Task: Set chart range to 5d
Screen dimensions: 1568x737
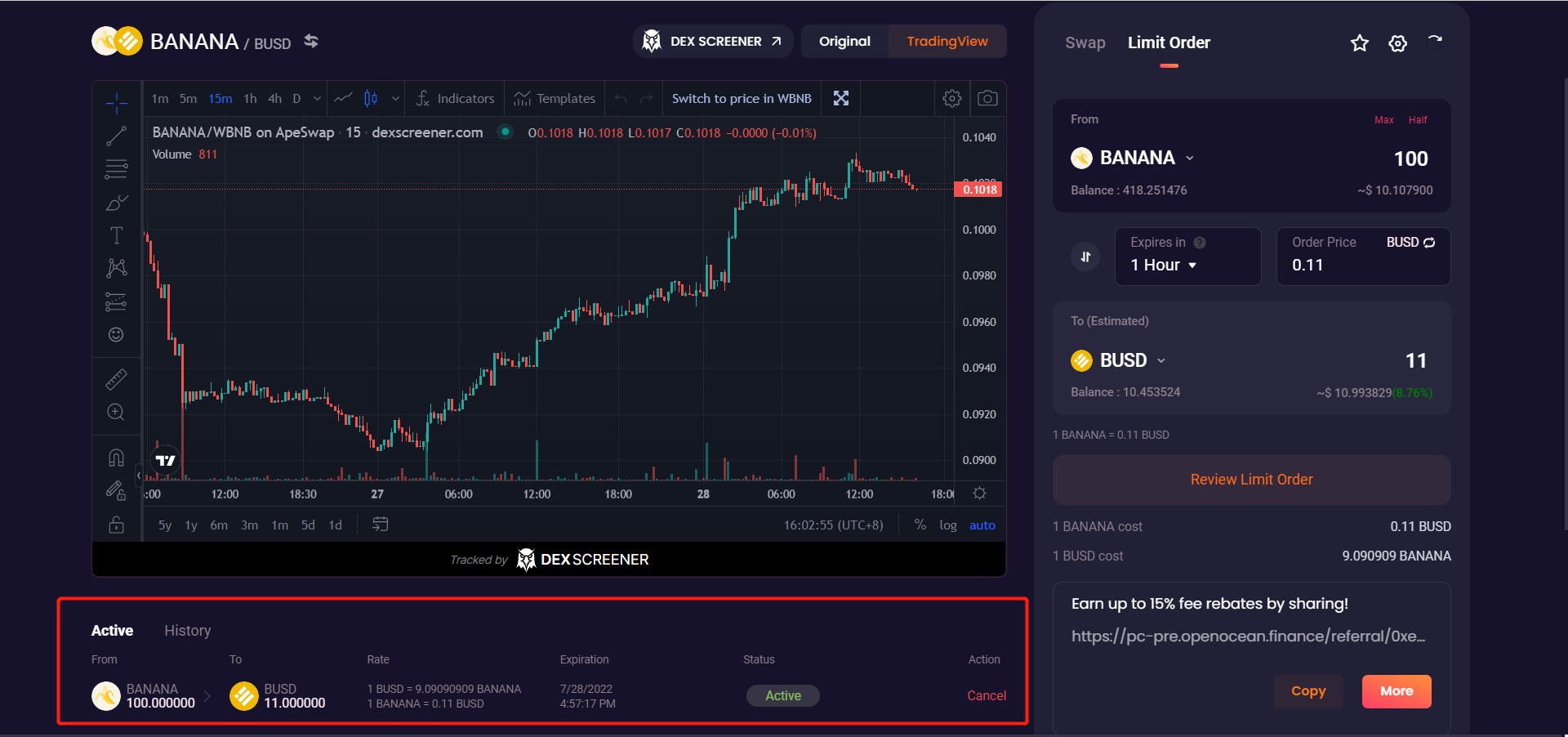Action: [x=308, y=525]
